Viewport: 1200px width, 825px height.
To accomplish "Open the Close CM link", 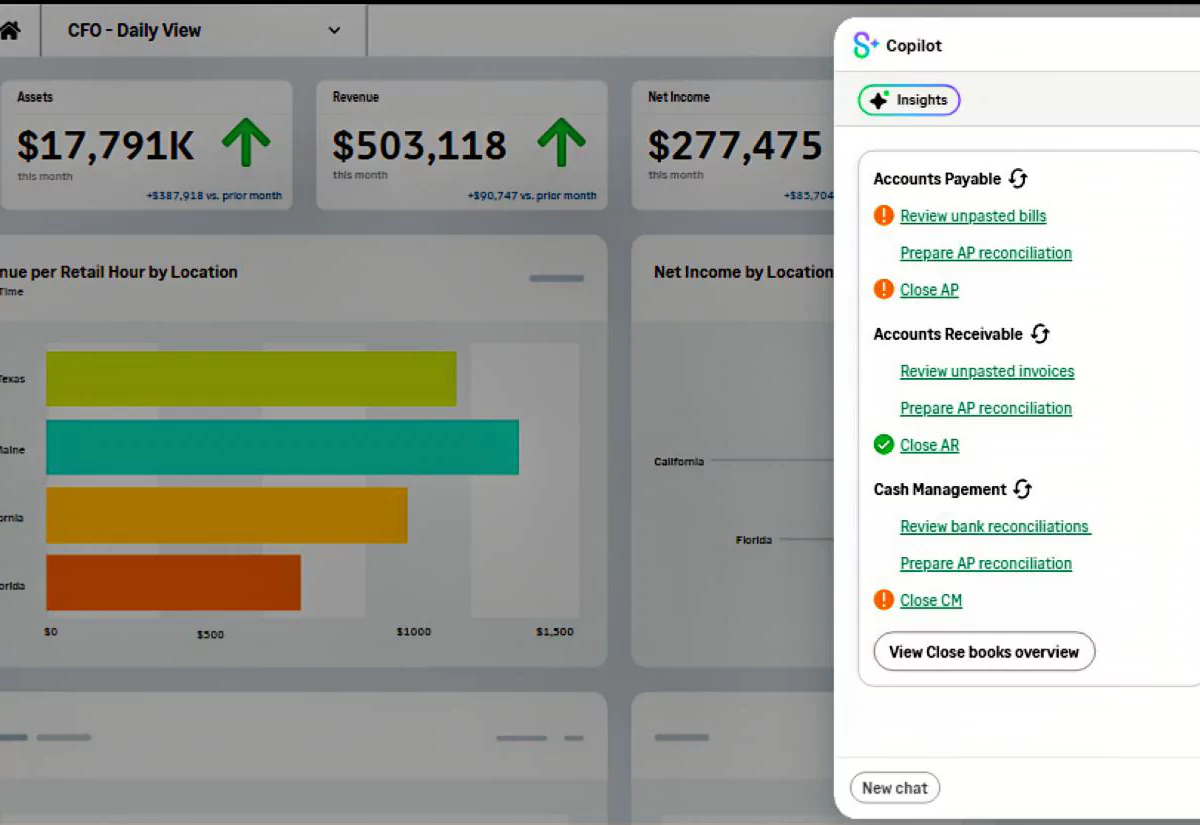I will pos(930,600).
